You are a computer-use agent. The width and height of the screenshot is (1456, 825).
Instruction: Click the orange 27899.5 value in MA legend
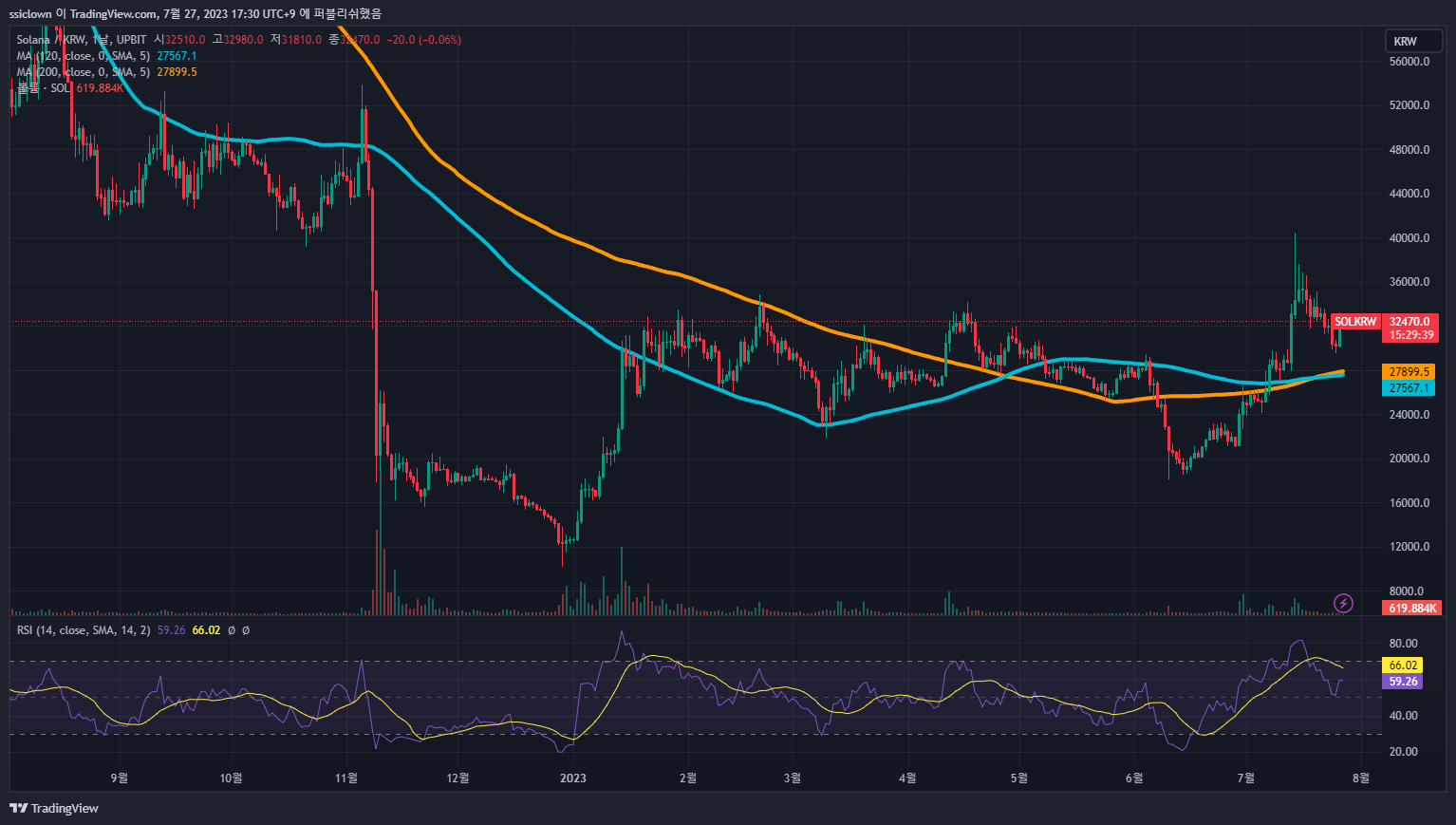[x=177, y=72]
